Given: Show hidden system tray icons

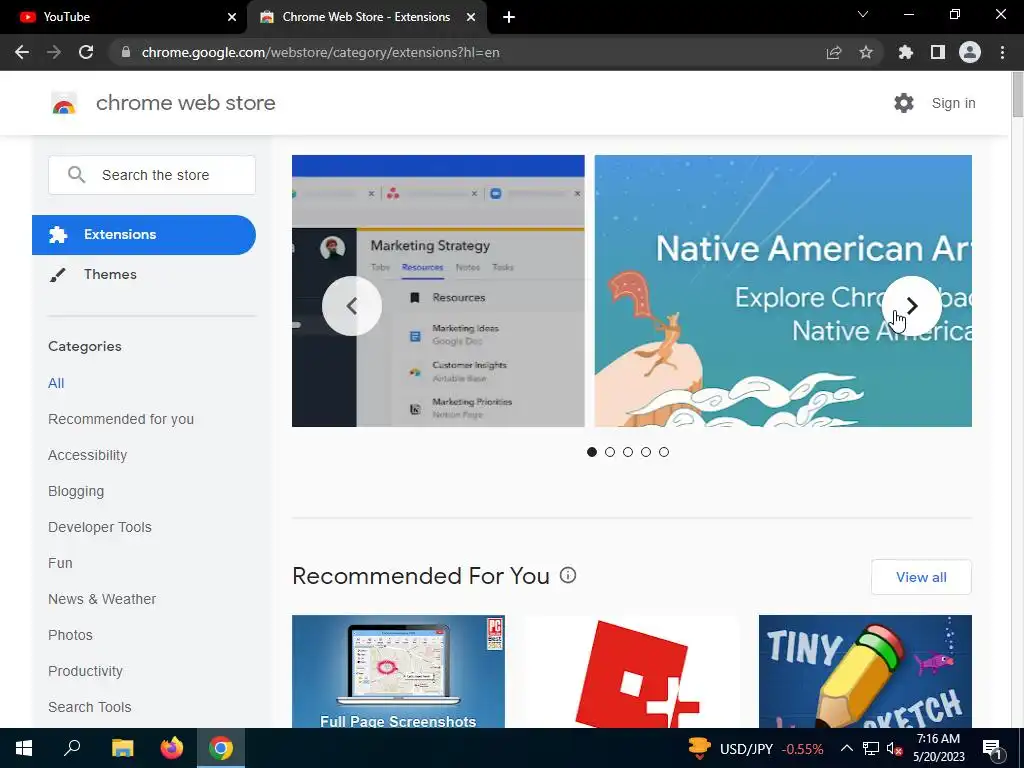Looking at the screenshot, I should tap(846, 748).
